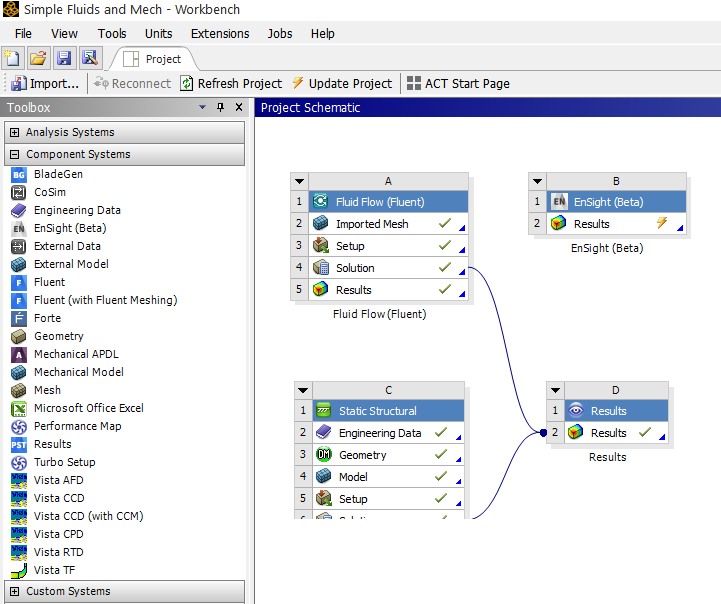
Task: Click the Save project icon
Action: point(64,58)
